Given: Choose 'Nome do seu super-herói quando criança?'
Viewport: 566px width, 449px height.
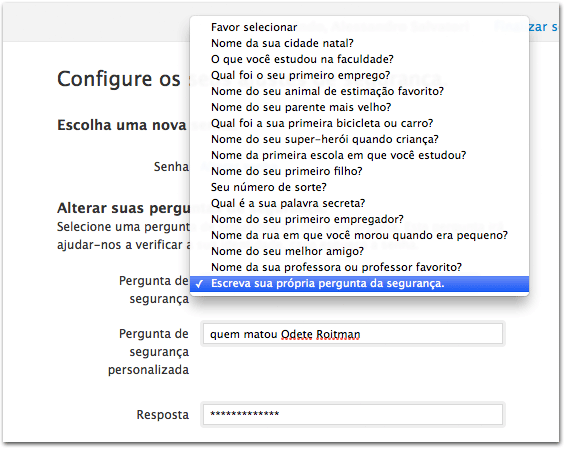Looking at the screenshot, I should pyautogui.click(x=359, y=139).
